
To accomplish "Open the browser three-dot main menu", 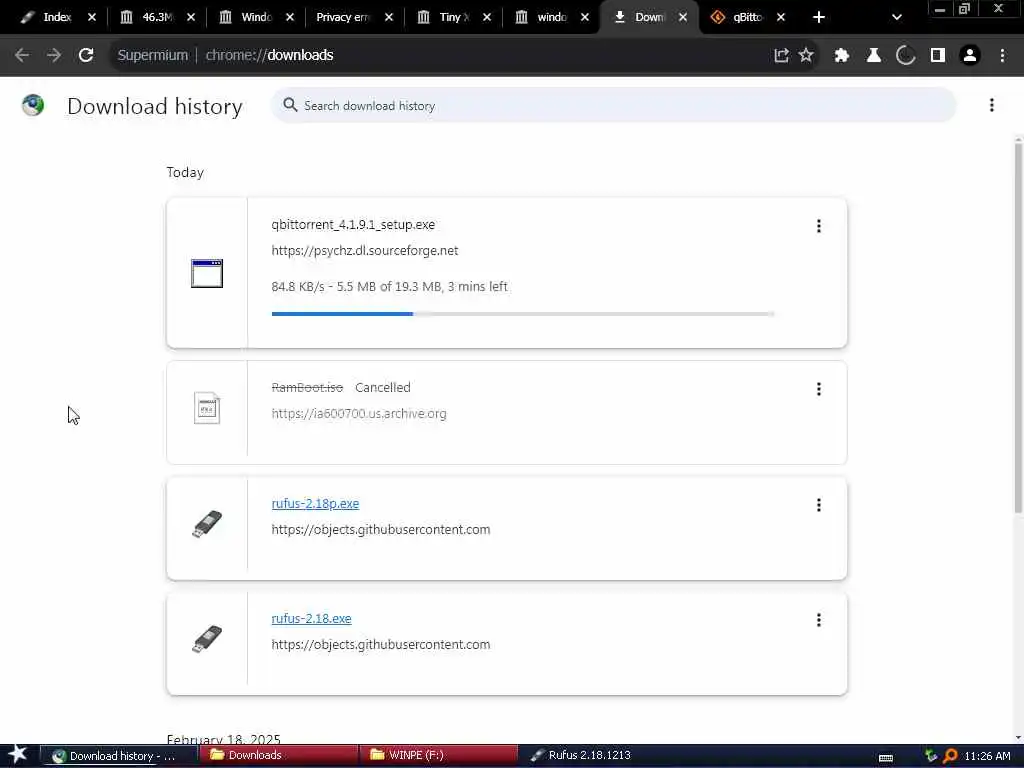I will coord(1002,56).
